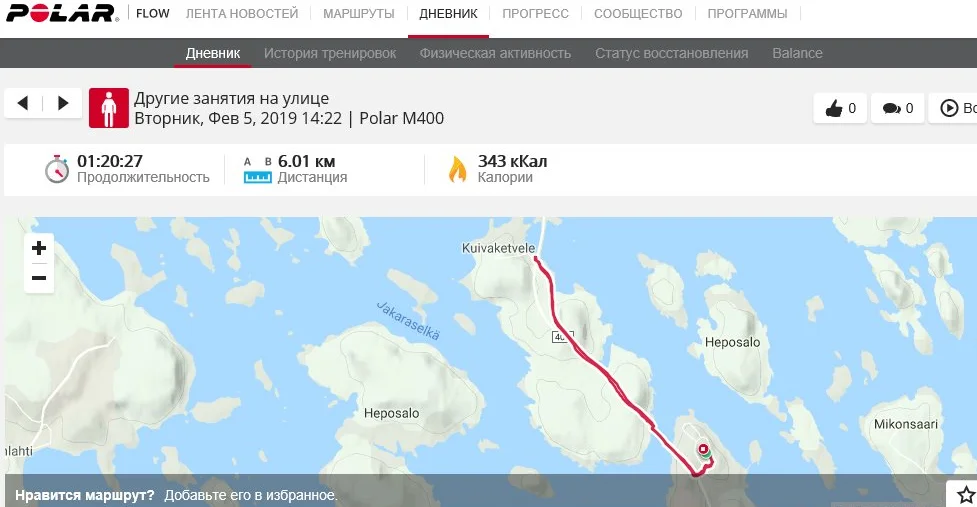Select the ПРОГРЕСС menu item
Screen dimensions: 977x507
[x=535, y=14]
